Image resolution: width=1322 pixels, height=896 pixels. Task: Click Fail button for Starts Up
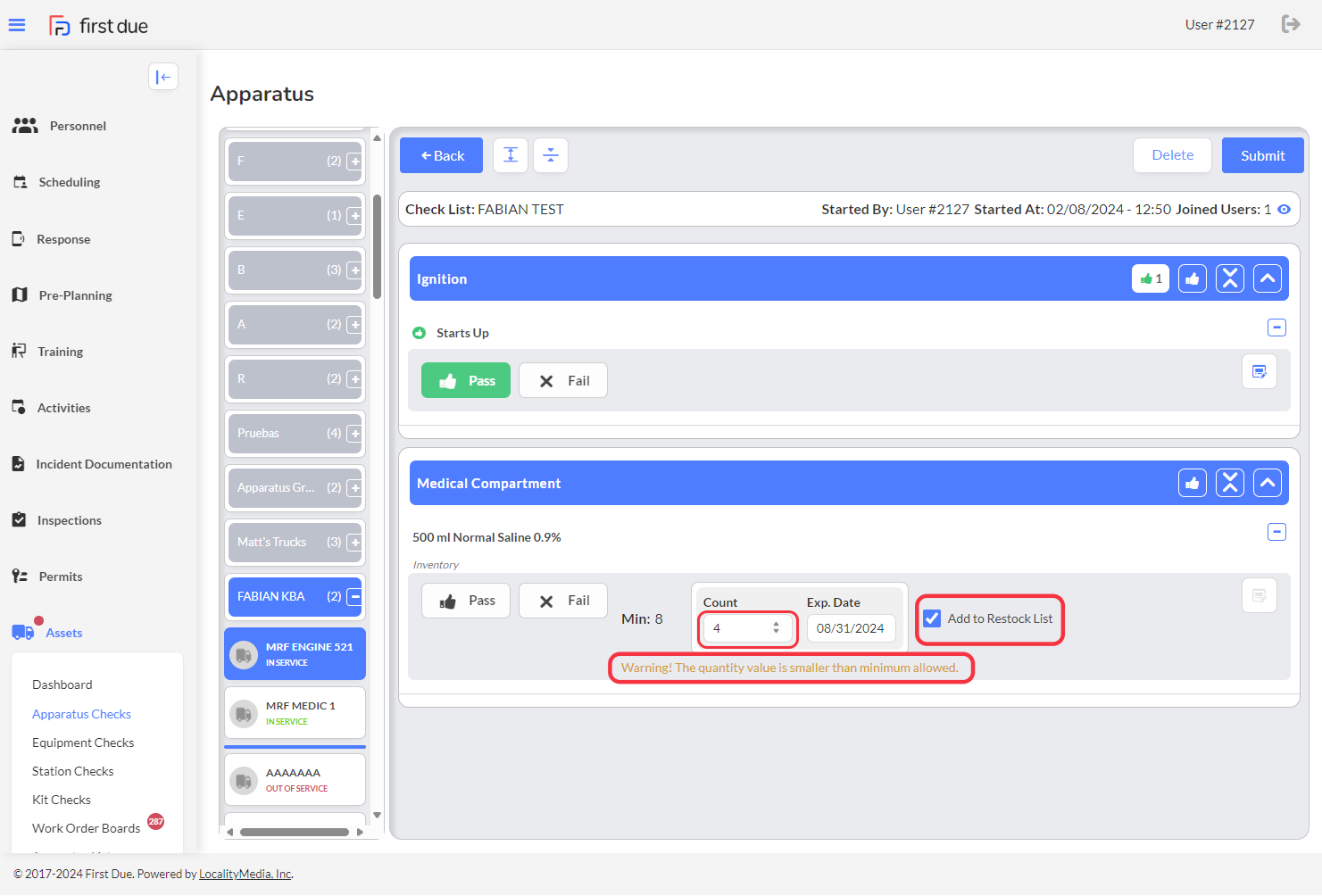[563, 380]
